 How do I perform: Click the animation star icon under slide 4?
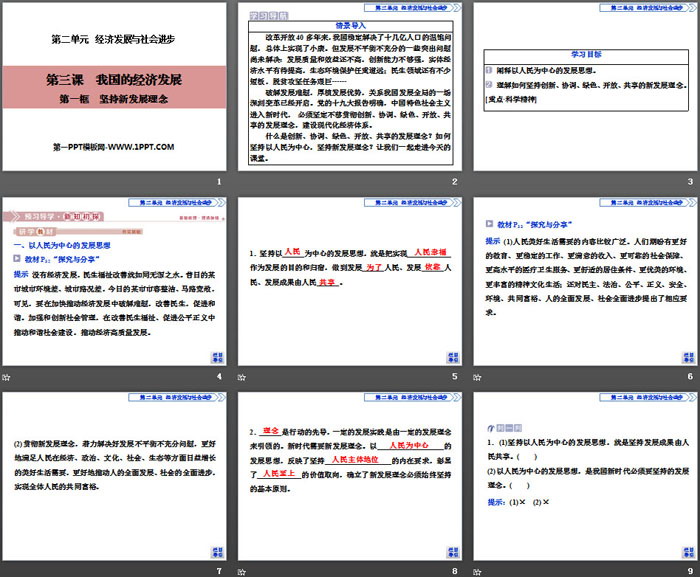[x=6, y=376]
